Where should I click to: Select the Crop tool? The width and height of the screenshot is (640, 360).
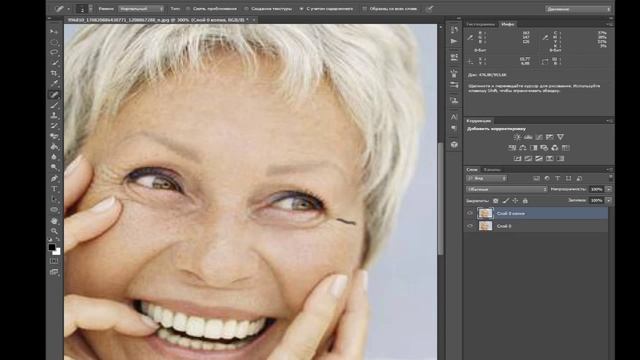click(54, 73)
